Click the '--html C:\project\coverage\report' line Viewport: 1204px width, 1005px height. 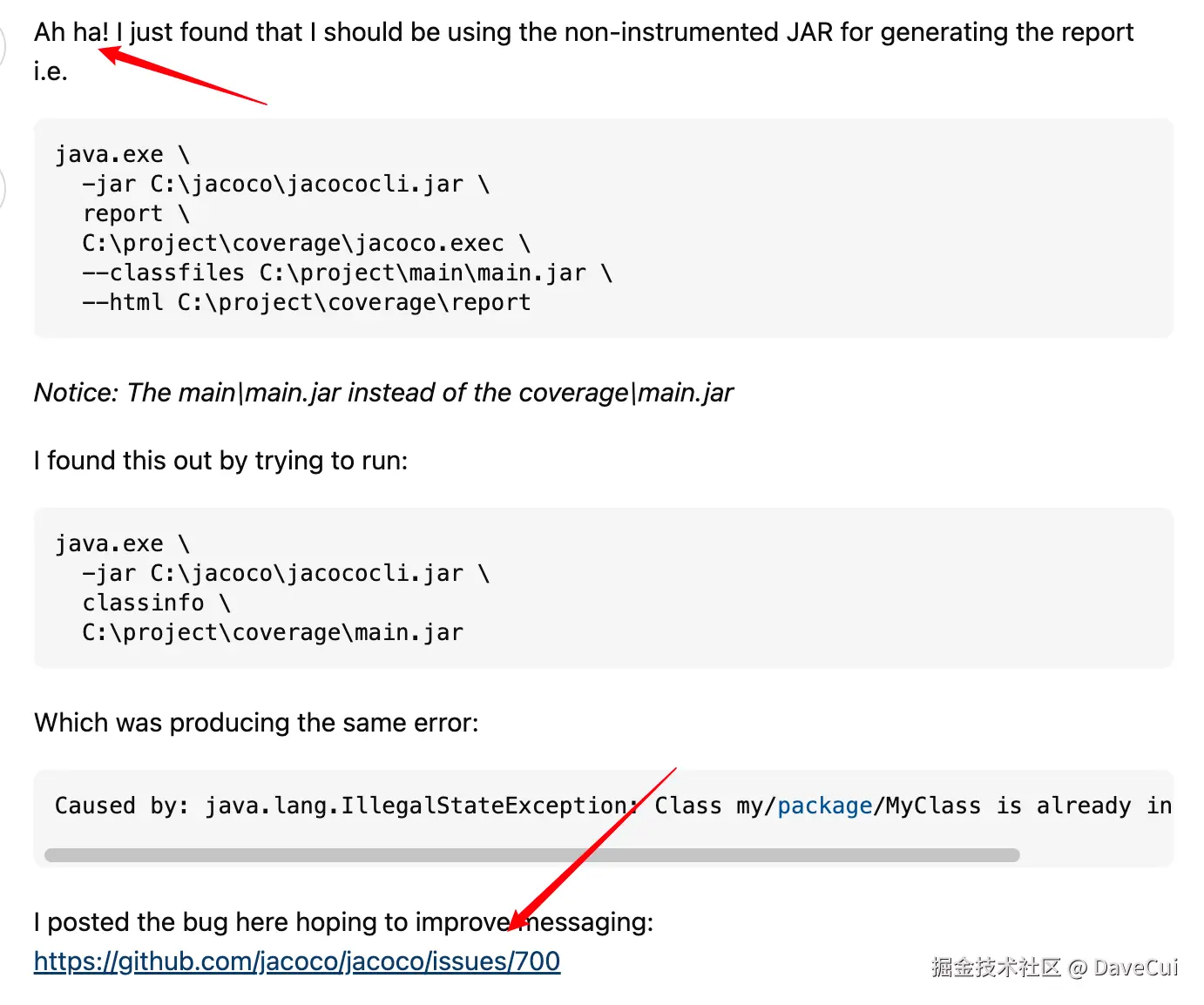(306, 302)
